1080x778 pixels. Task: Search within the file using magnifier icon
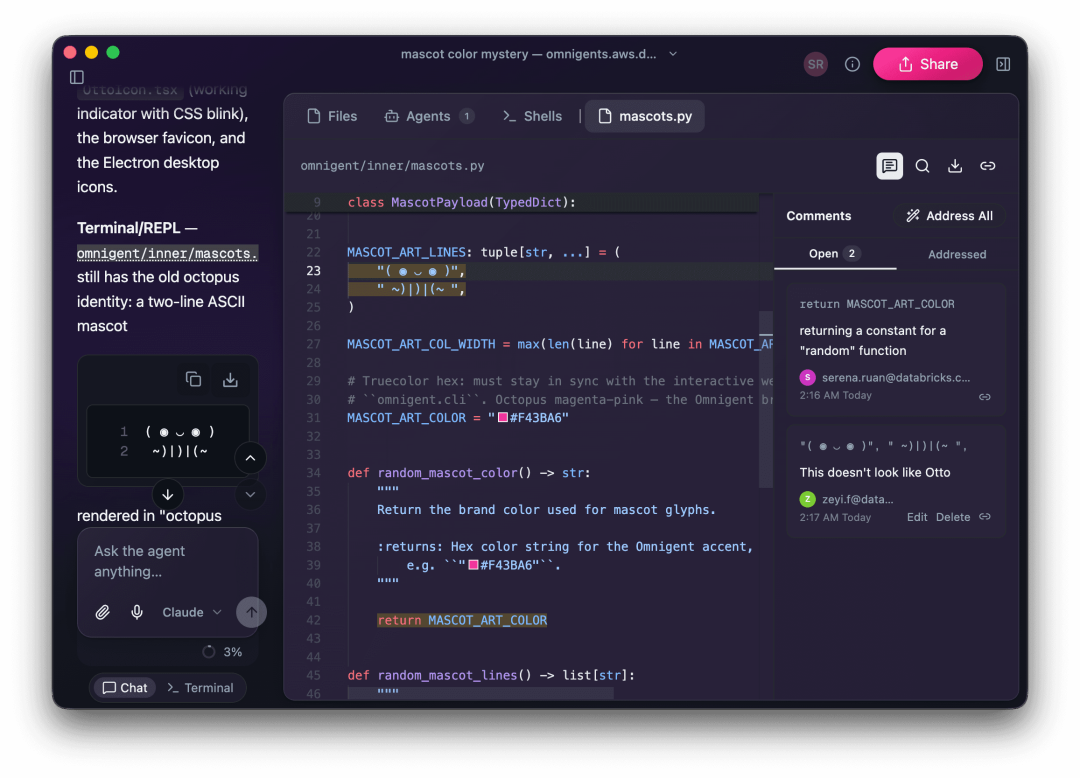point(922,166)
